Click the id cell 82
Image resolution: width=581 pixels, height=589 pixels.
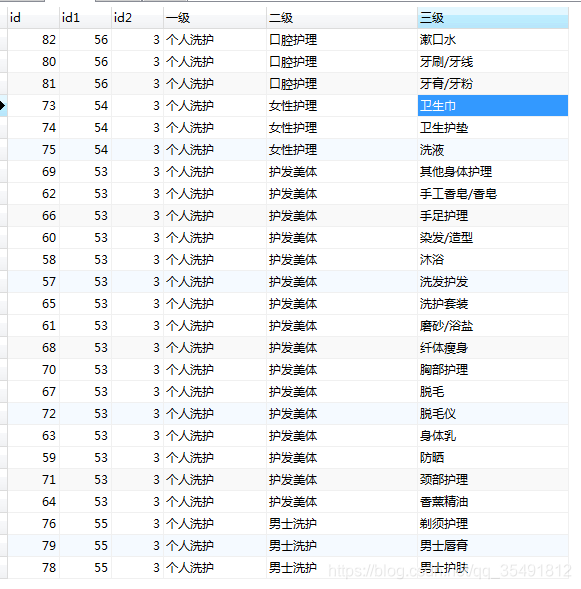tap(33, 40)
